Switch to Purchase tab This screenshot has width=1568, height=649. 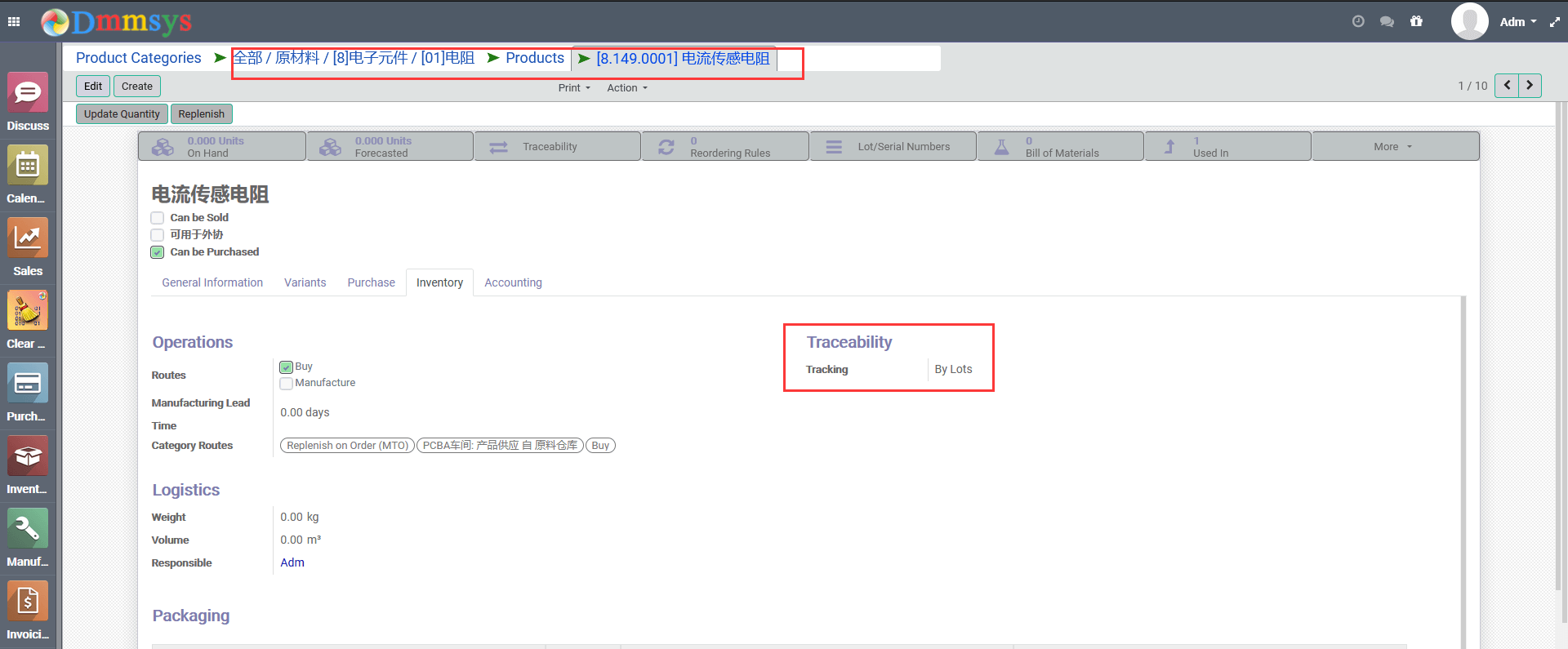click(372, 282)
